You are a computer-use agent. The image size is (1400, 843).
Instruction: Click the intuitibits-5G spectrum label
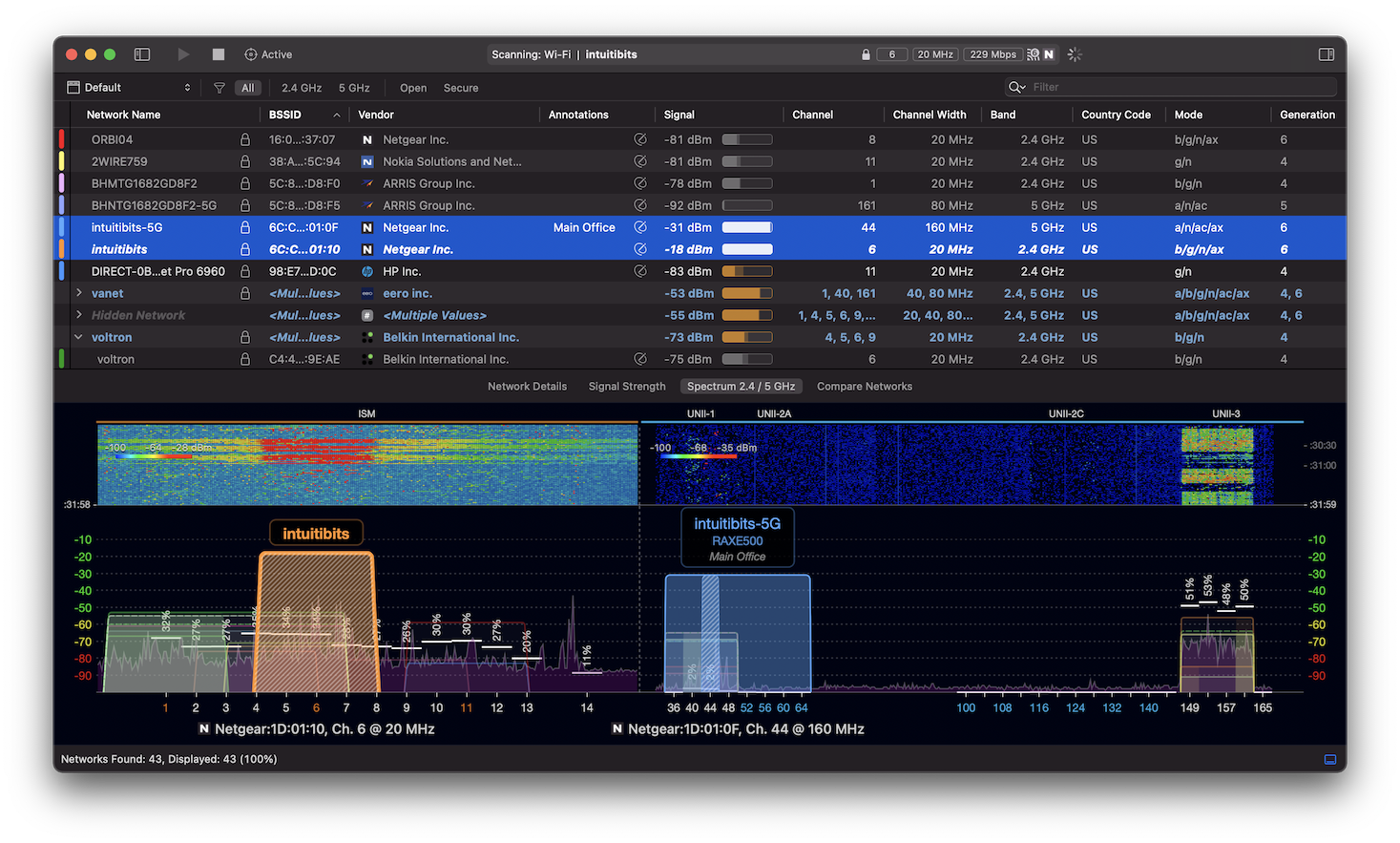pyautogui.click(x=738, y=538)
